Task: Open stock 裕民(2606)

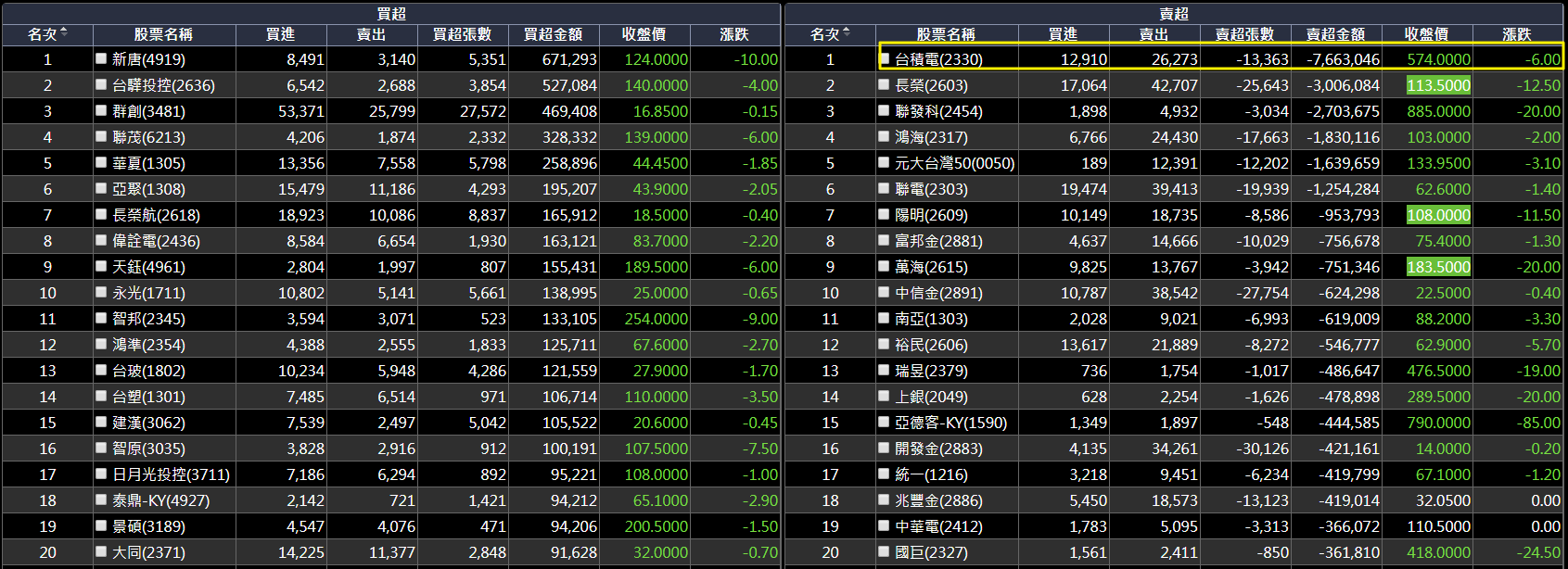Action: pos(931,345)
